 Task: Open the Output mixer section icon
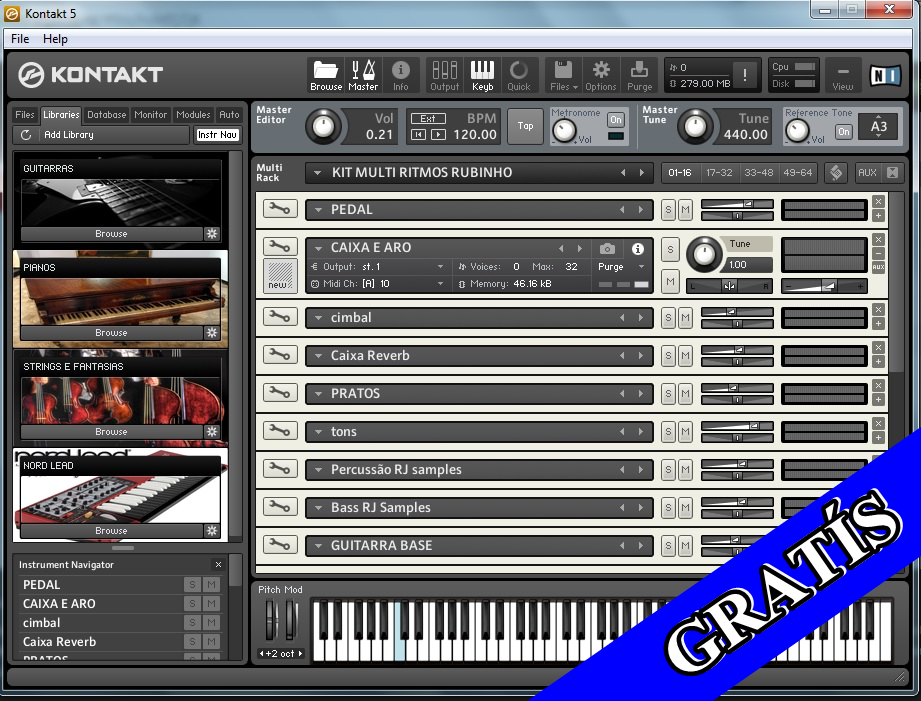coord(445,76)
